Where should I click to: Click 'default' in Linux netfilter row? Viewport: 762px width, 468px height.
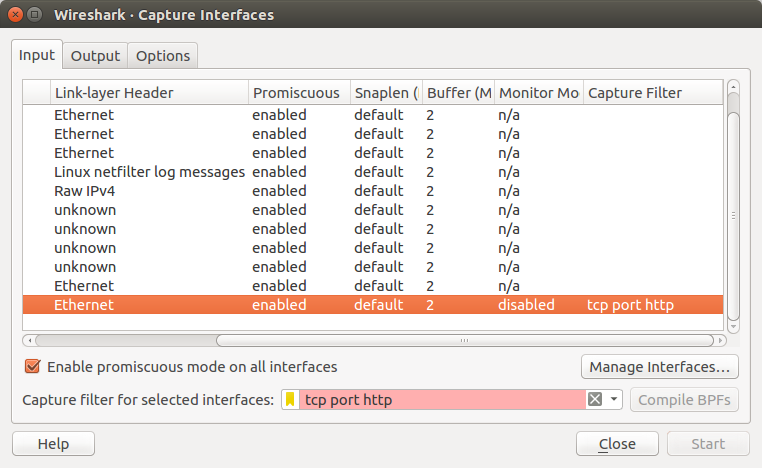click(379, 172)
